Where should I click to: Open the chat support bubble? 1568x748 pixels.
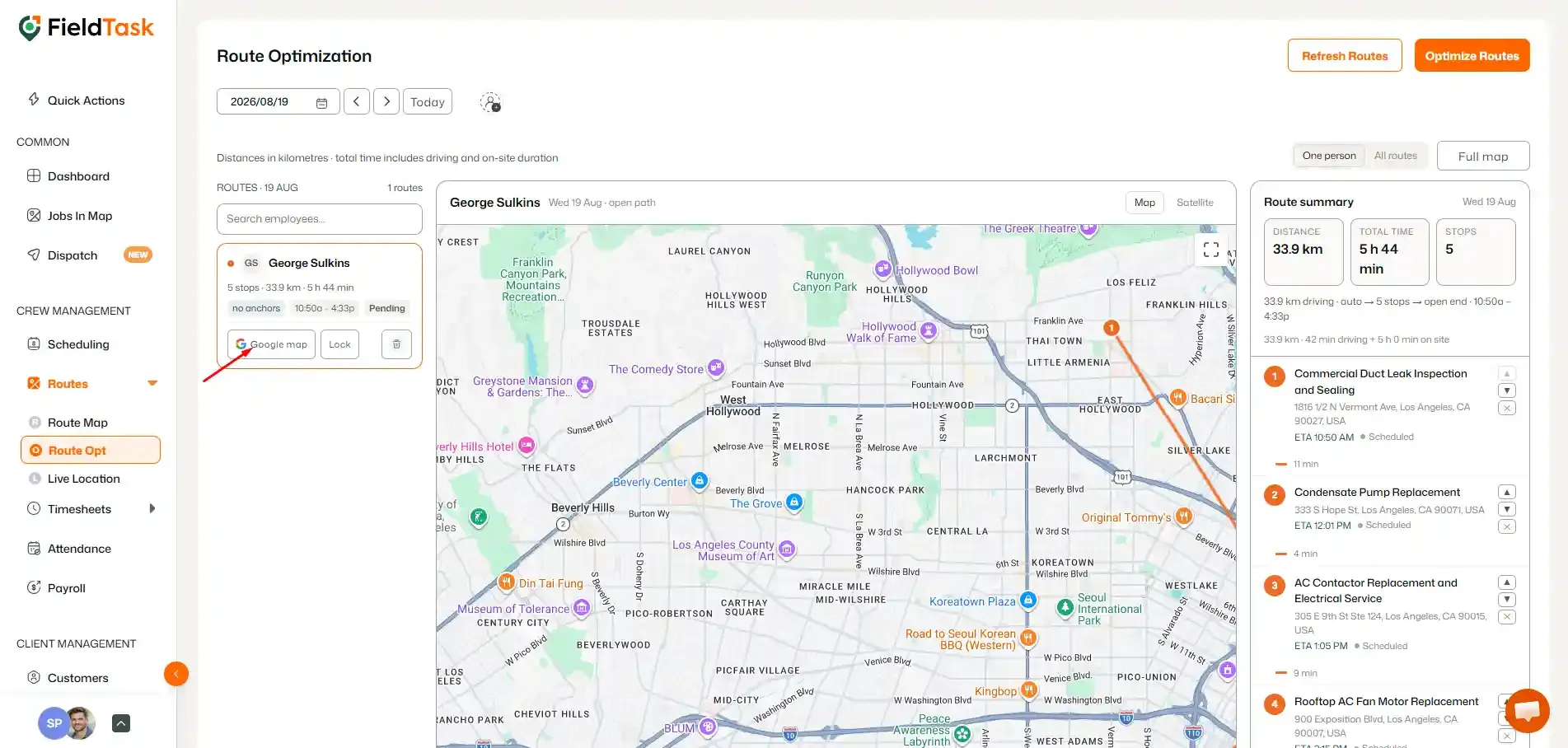[1527, 711]
